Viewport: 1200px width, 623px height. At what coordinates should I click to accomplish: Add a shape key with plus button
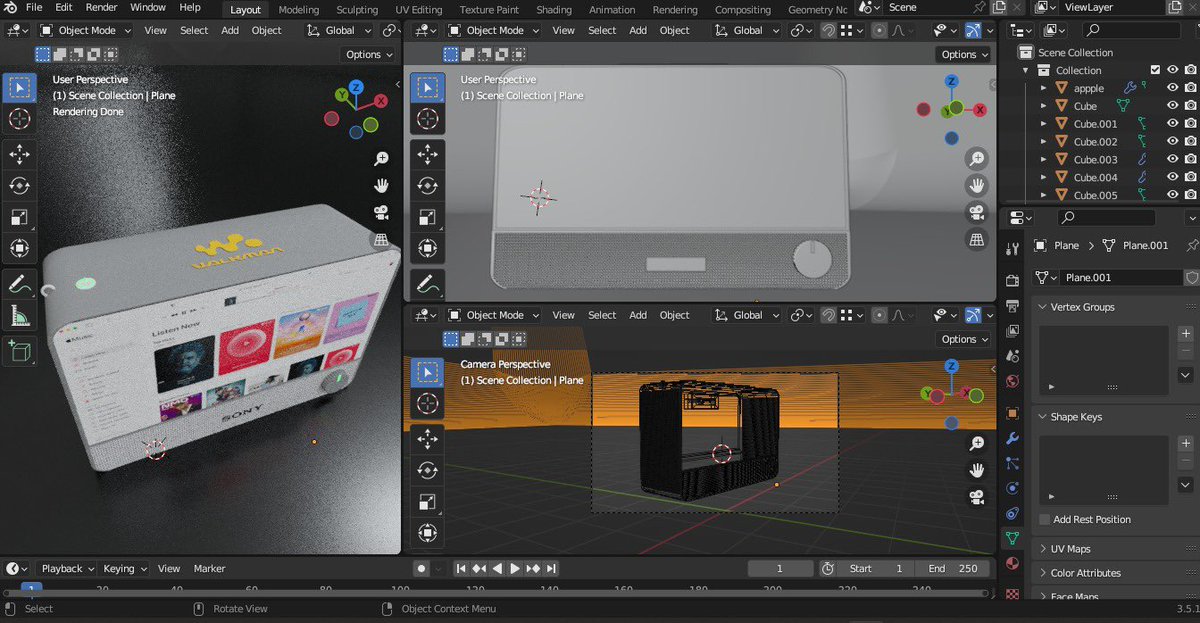1186,444
